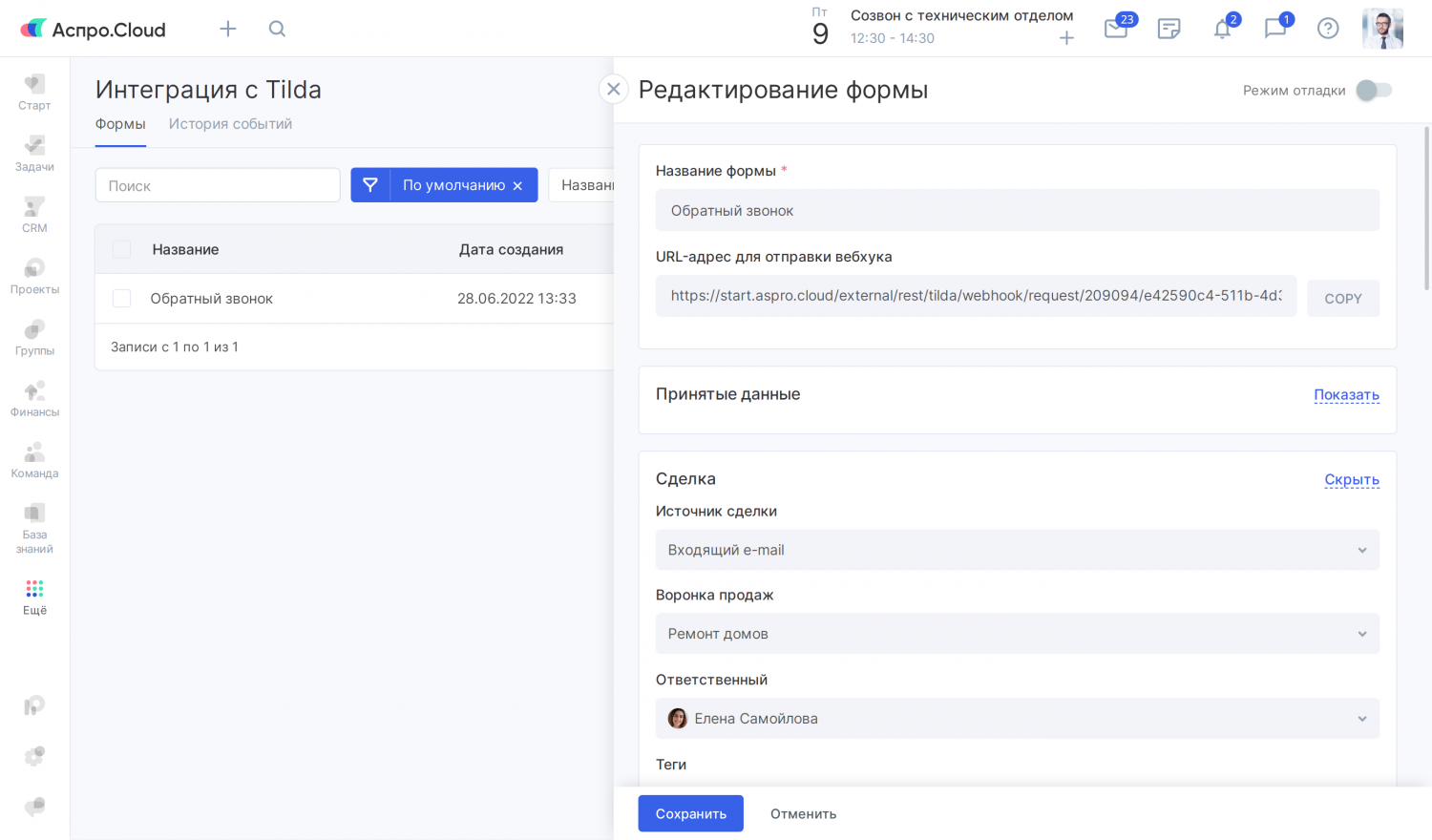Click the filter funnel icon
The height and width of the screenshot is (840, 1432).
pos(370,185)
